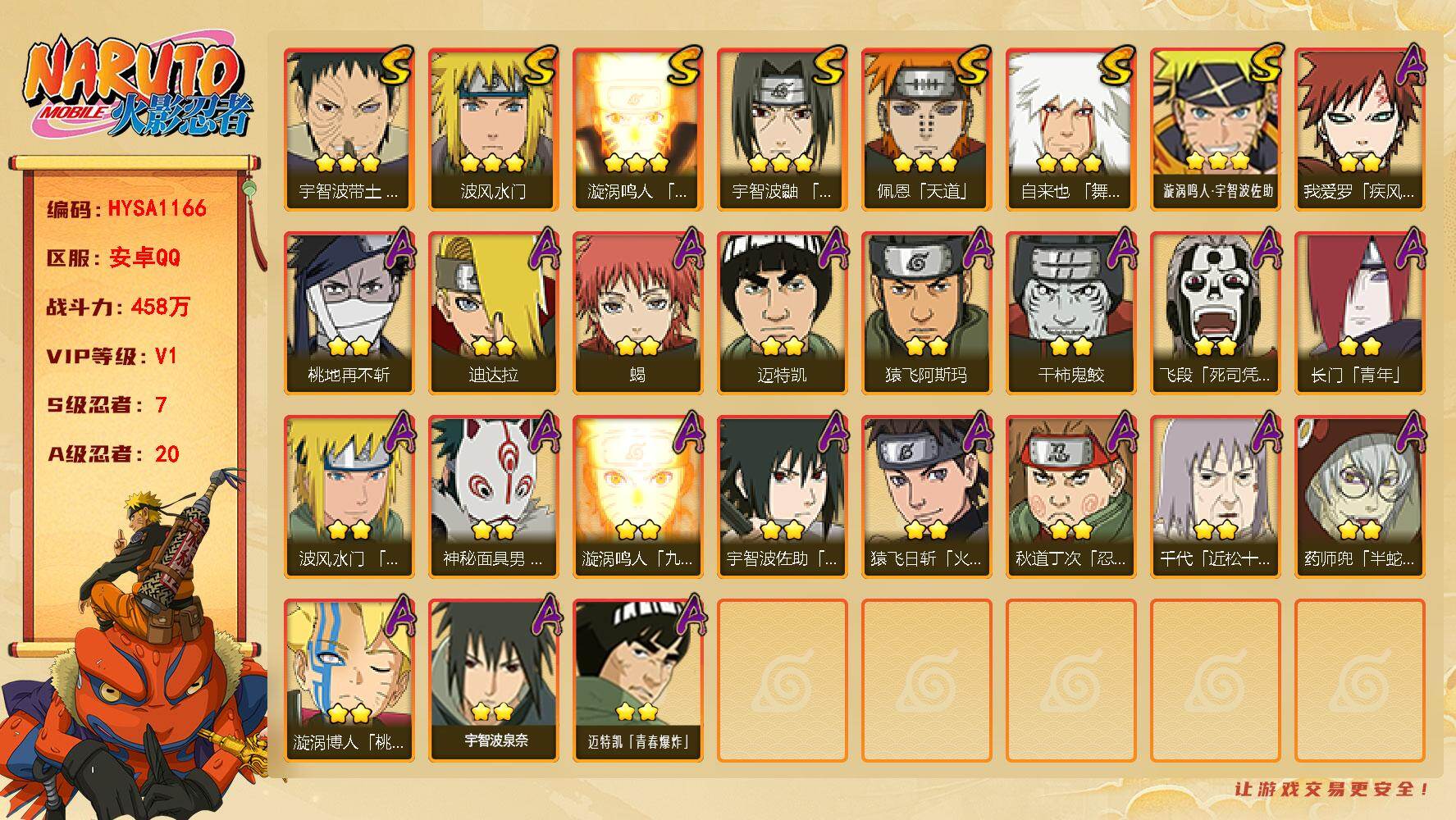The height and width of the screenshot is (820, 1456).
Task: Click the Naruto Mobile 火影忍者 logo
Action: [138, 89]
